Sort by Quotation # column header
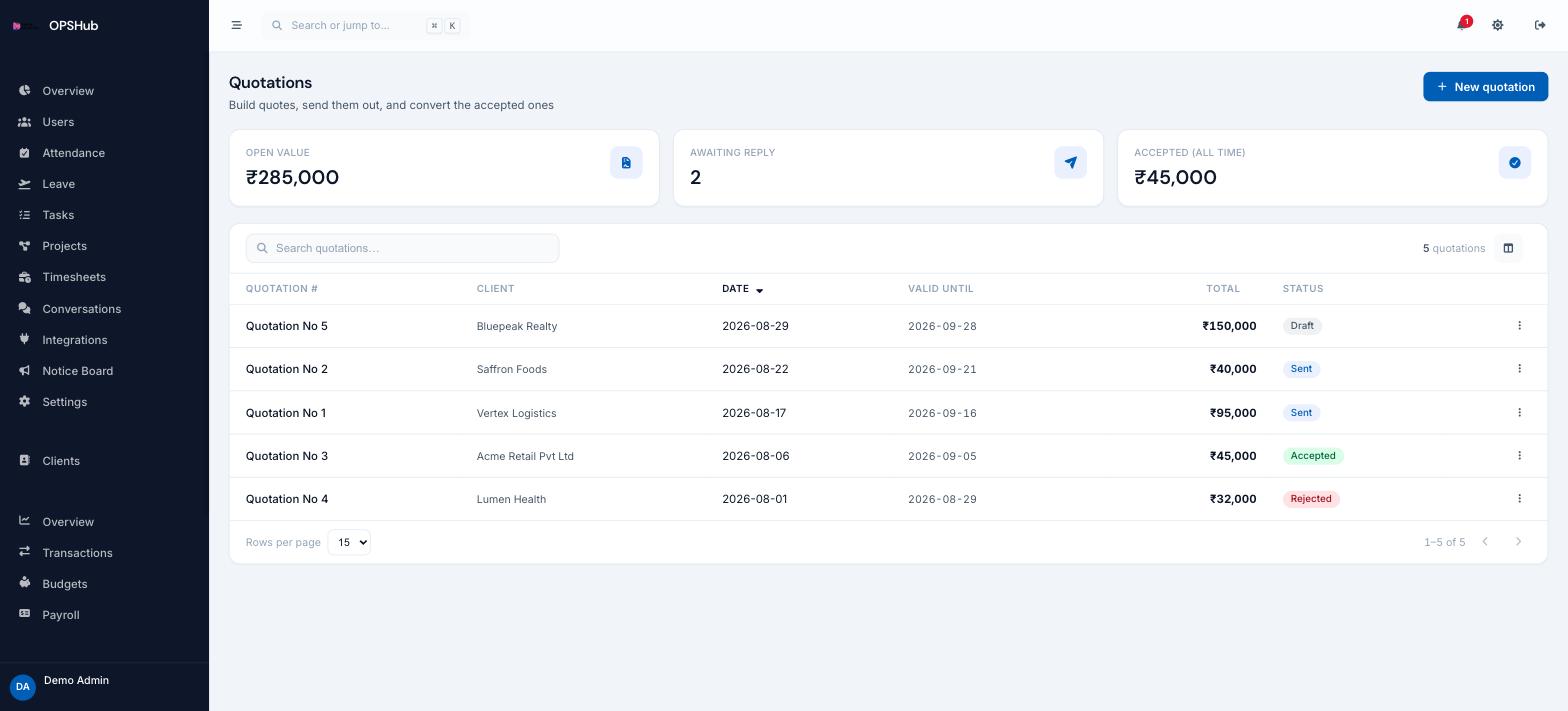 (281, 289)
